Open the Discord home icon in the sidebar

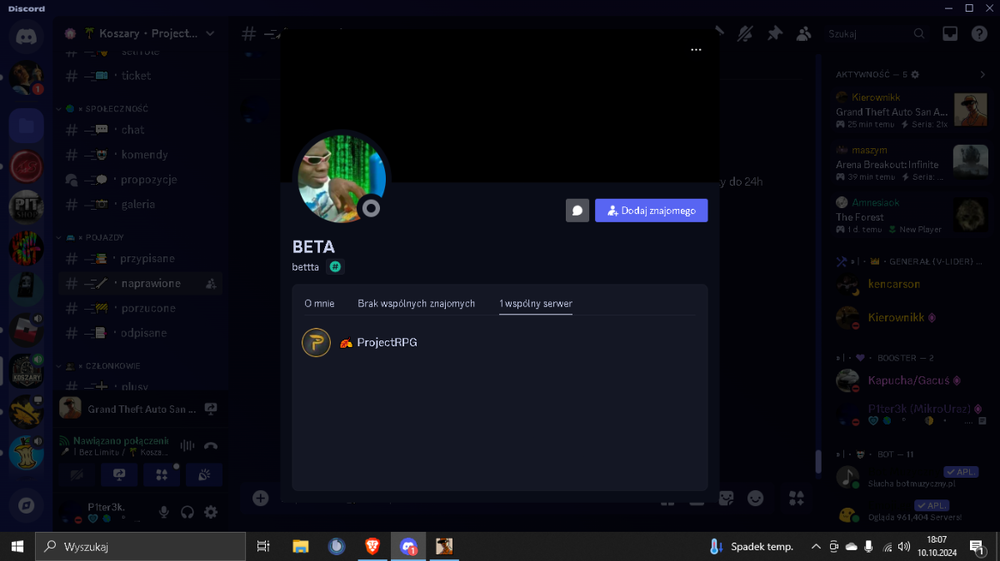pyautogui.click(x=26, y=36)
